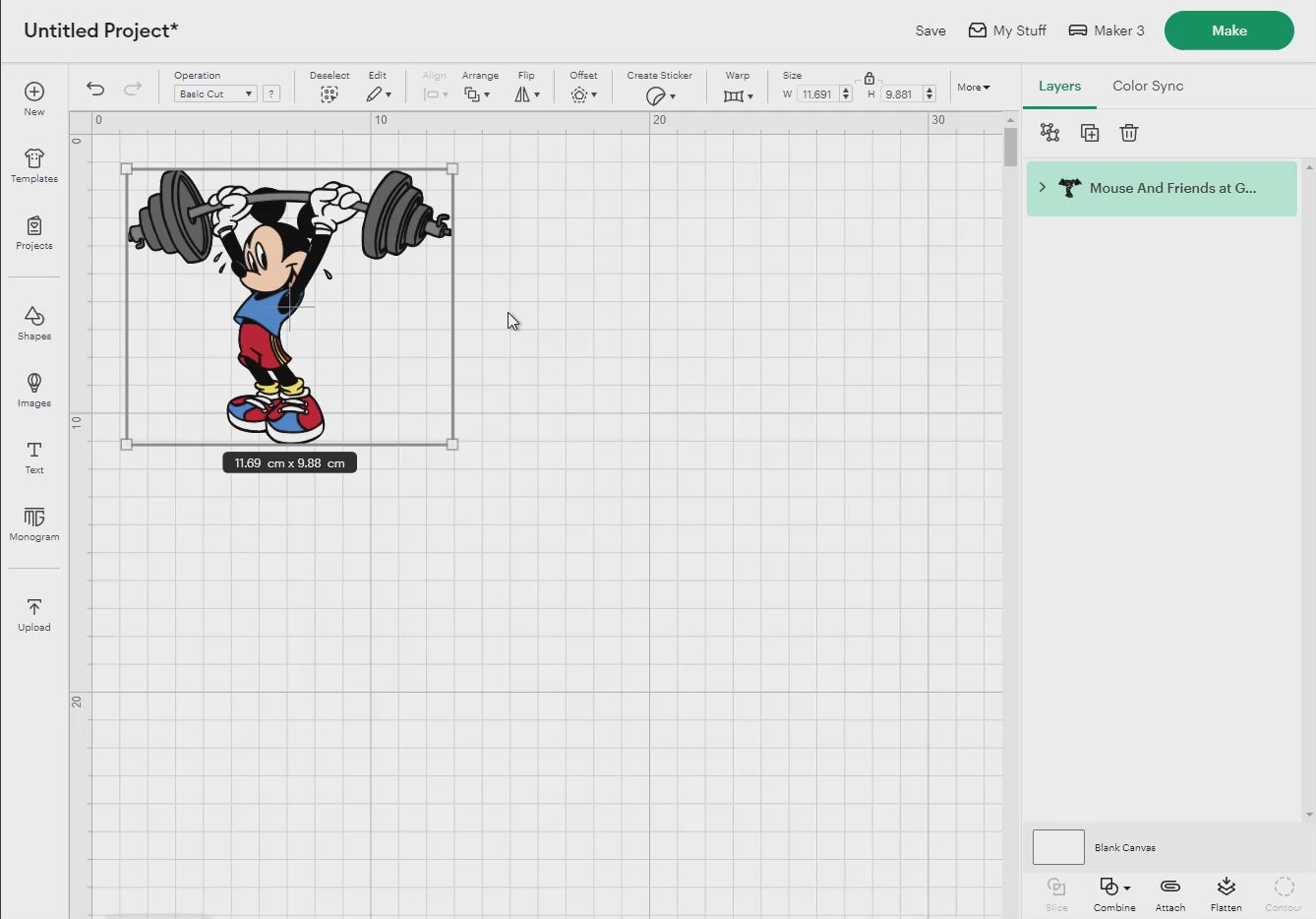1316x919 pixels.
Task: Open the Shapes tool
Action: (34, 323)
